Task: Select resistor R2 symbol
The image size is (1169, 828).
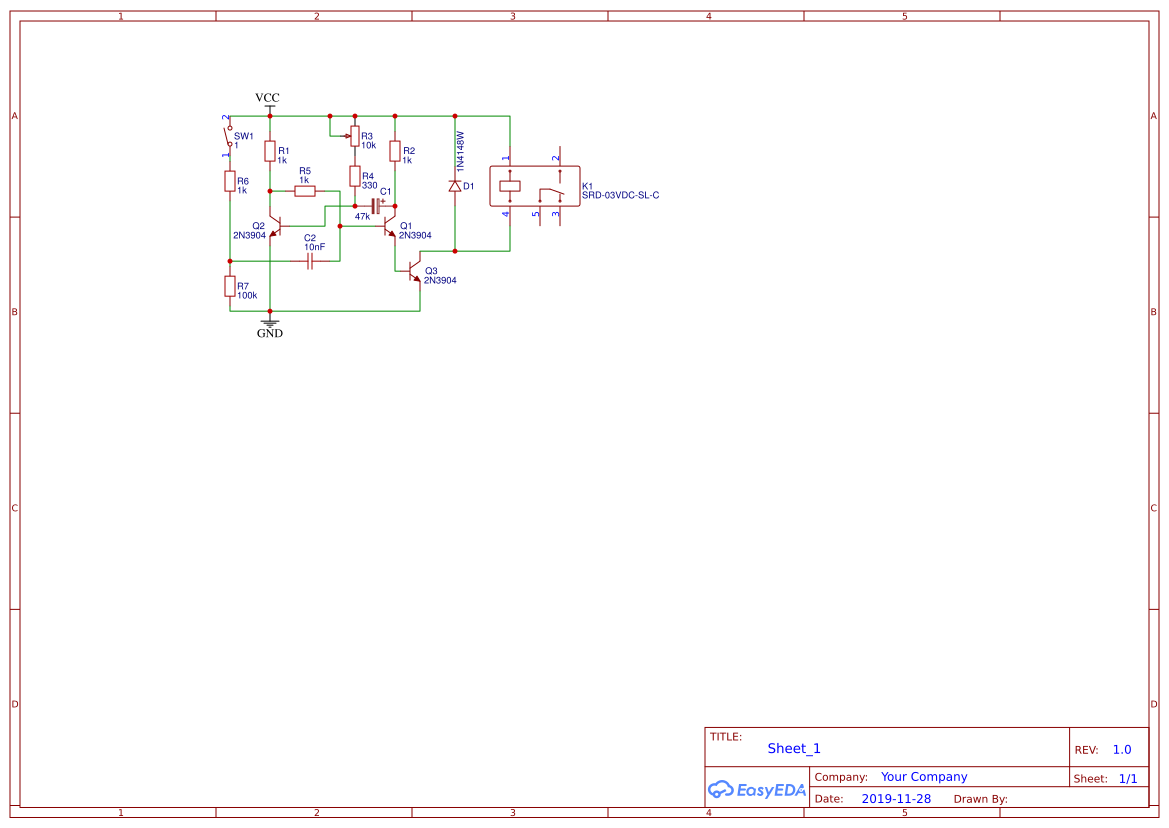Action: coord(395,151)
